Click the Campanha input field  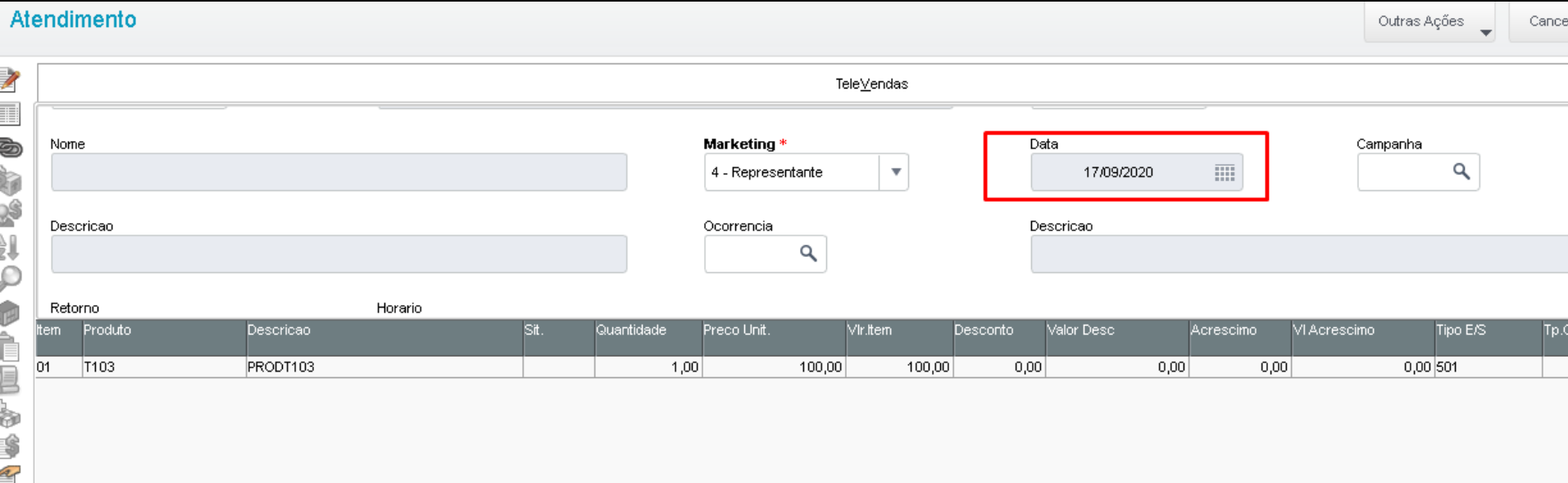pyautogui.click(x=1418, y=172)
